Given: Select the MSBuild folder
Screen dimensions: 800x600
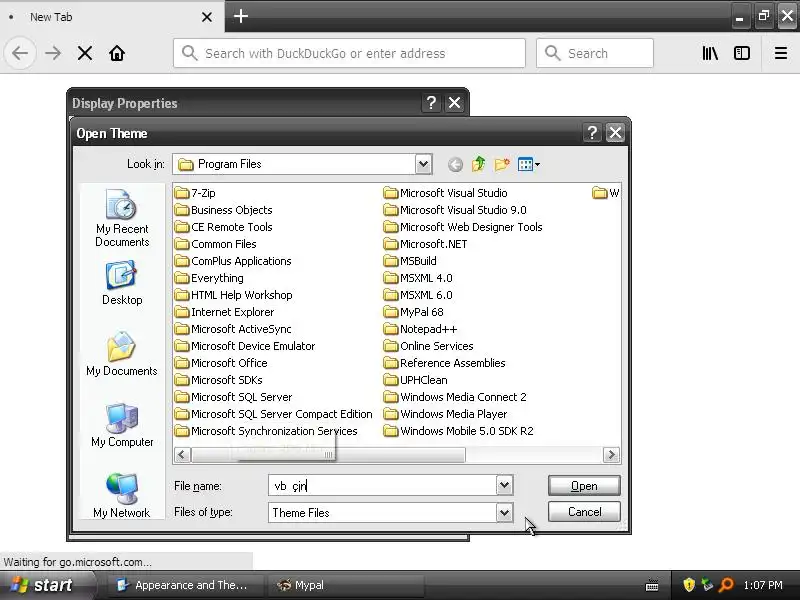Looking at the screenshot, I should [410, 261].
